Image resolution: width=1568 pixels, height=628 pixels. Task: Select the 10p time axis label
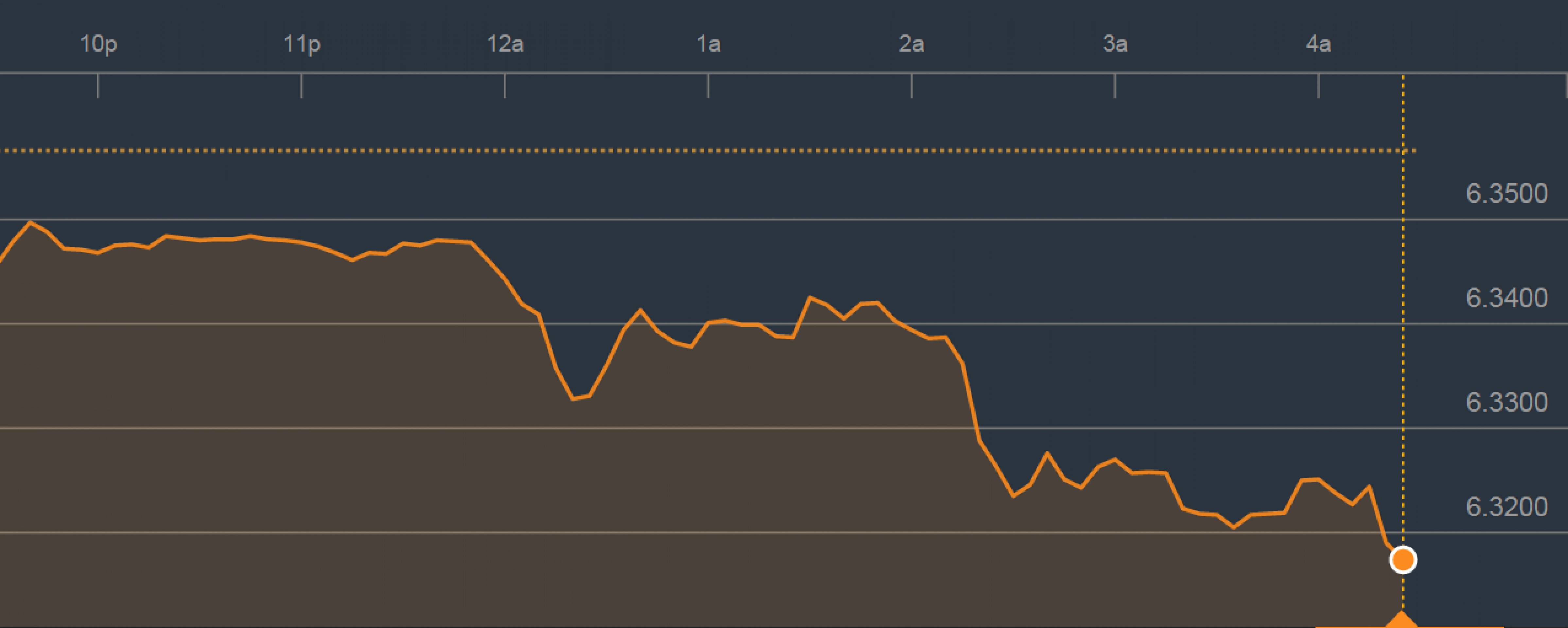(98, 44)
